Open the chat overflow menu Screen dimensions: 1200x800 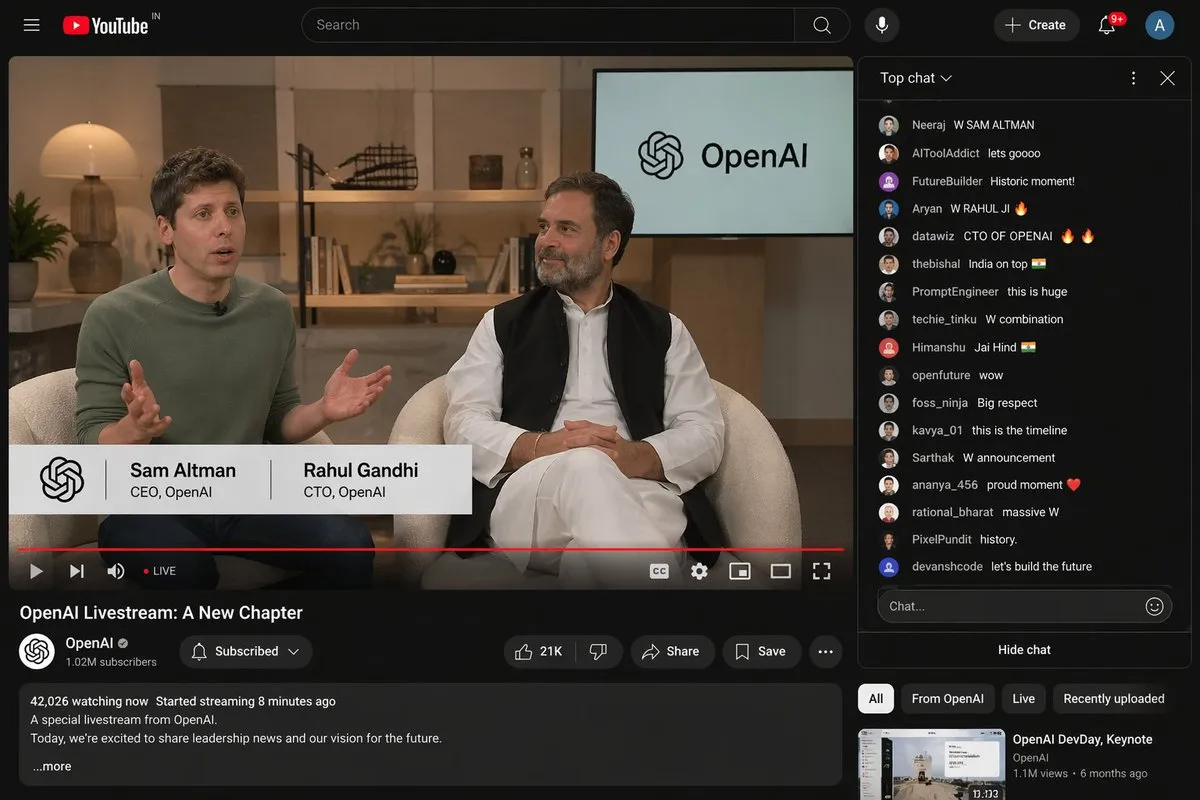click(x=1133, y=77)
